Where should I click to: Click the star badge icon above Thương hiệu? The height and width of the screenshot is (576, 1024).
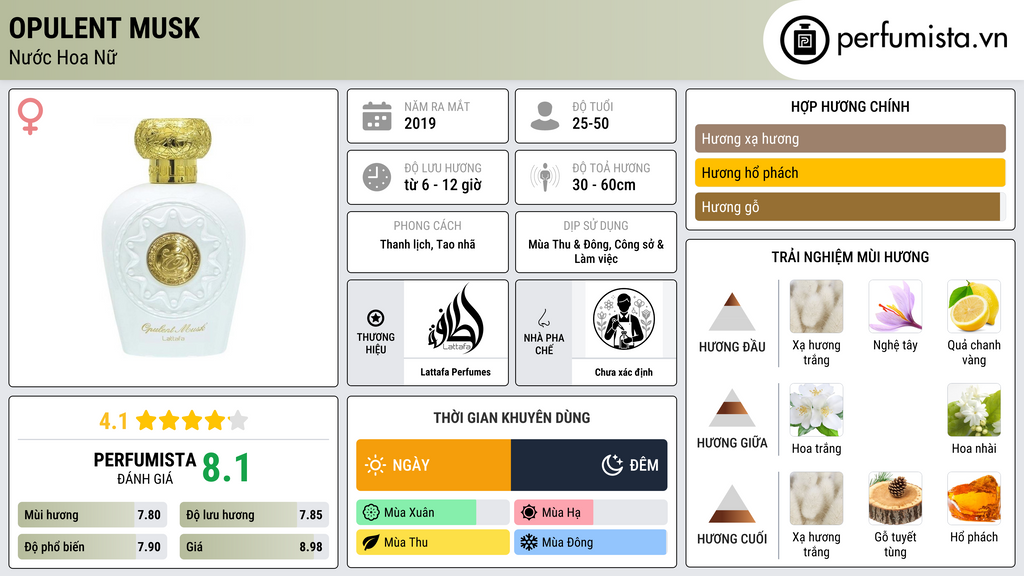(376, 318)
